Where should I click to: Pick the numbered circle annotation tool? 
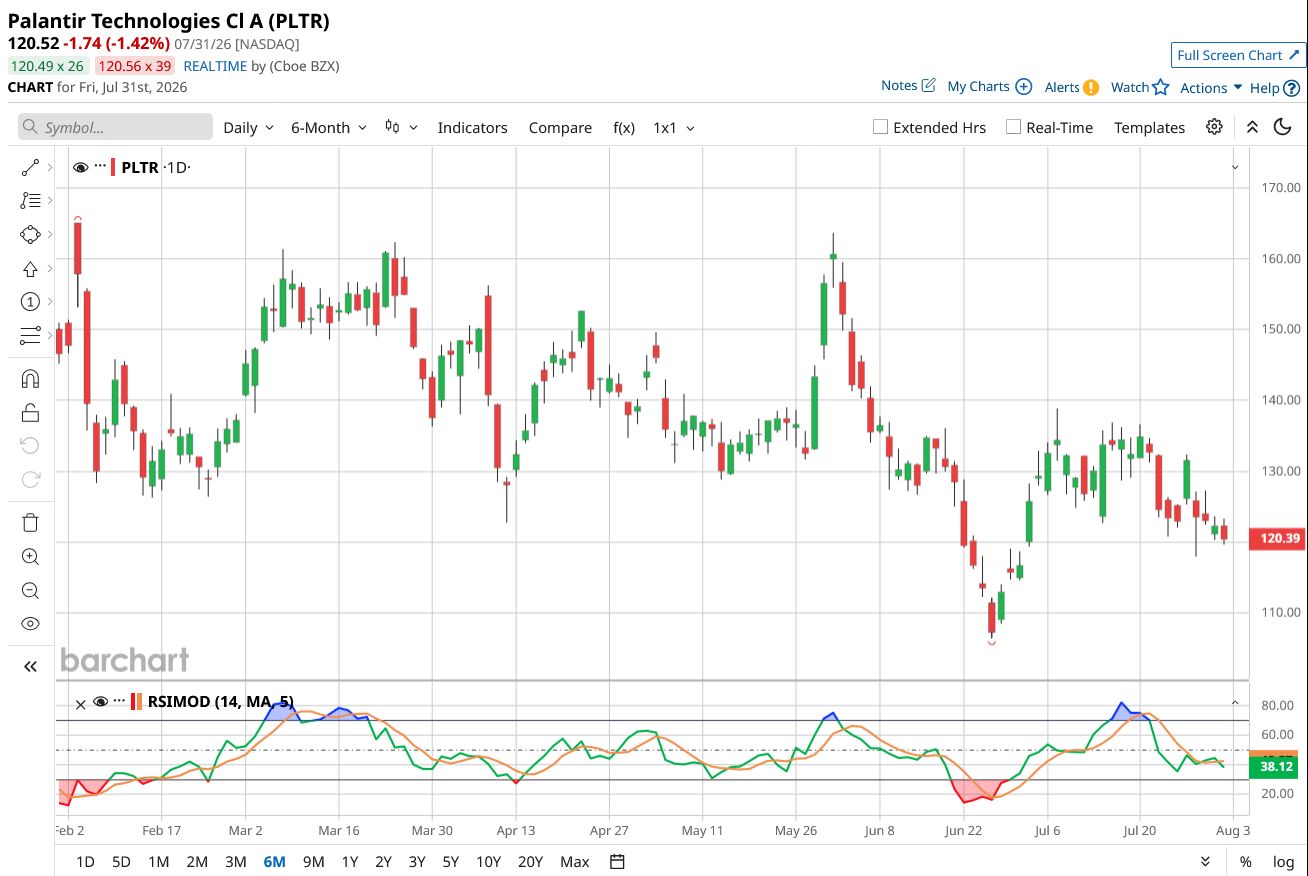click(x=30, y=302)
